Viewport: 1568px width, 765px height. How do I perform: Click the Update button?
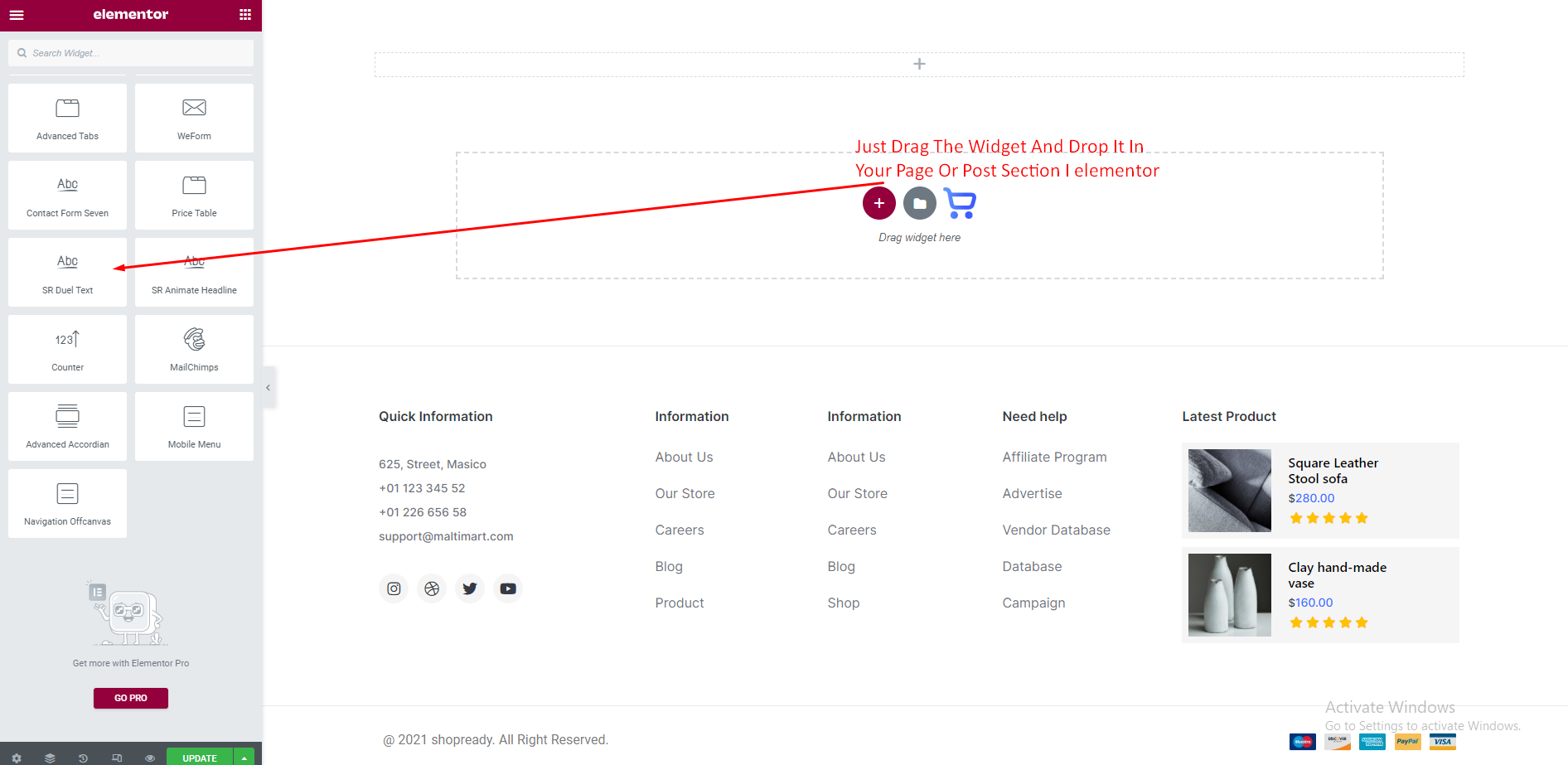pos(200,758)
